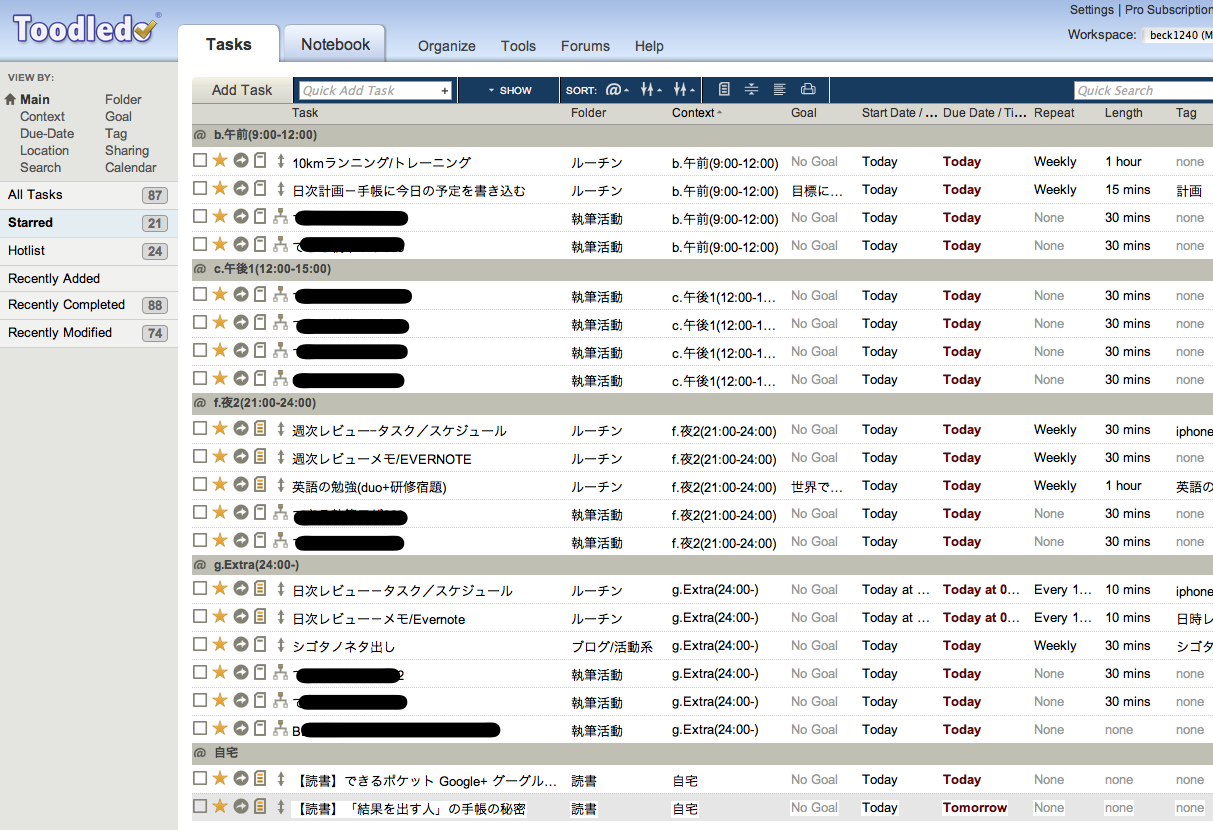Focus the Quick Search field
Image resolution: width=1213 pixels, height=830 pixels.
click(x=1140, y=91)
